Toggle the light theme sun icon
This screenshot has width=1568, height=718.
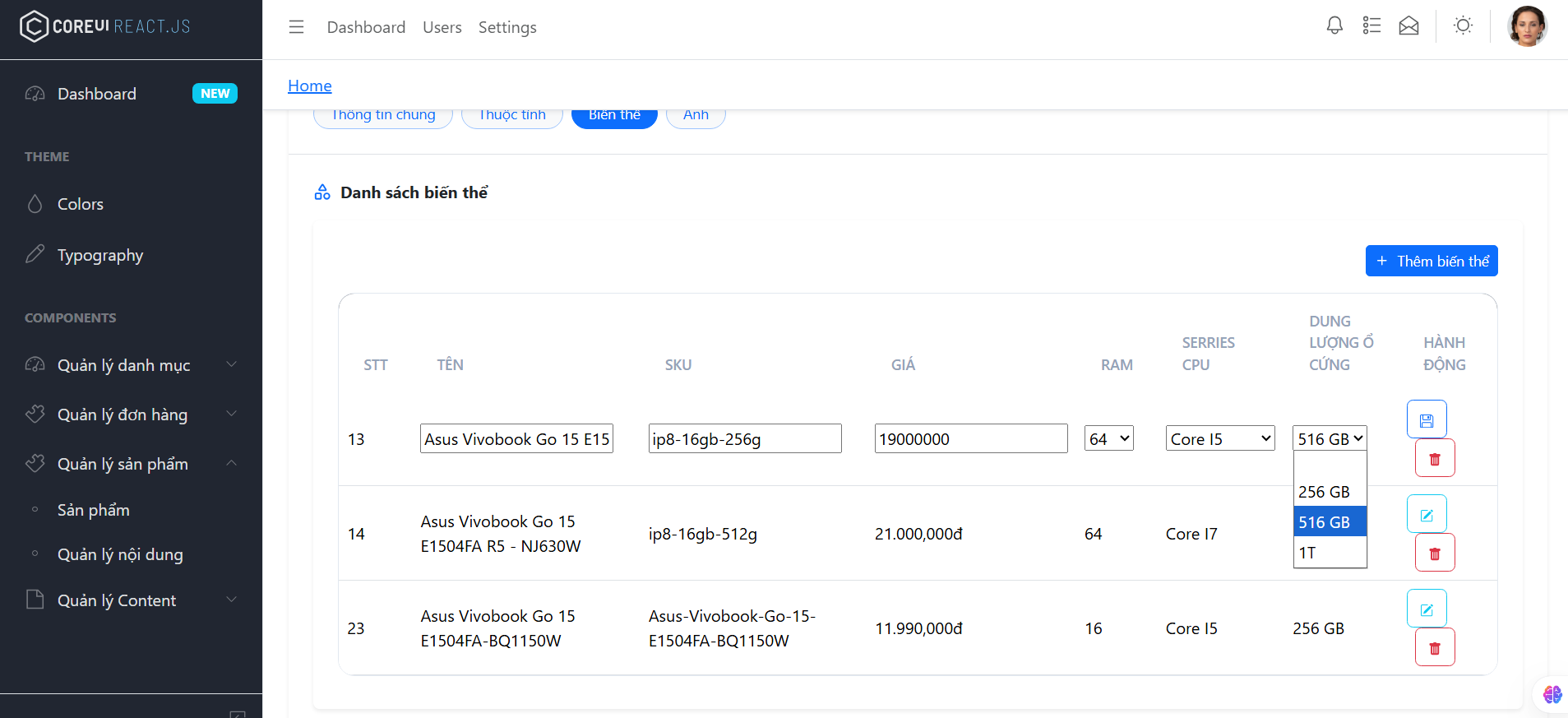coord(1463,26)
